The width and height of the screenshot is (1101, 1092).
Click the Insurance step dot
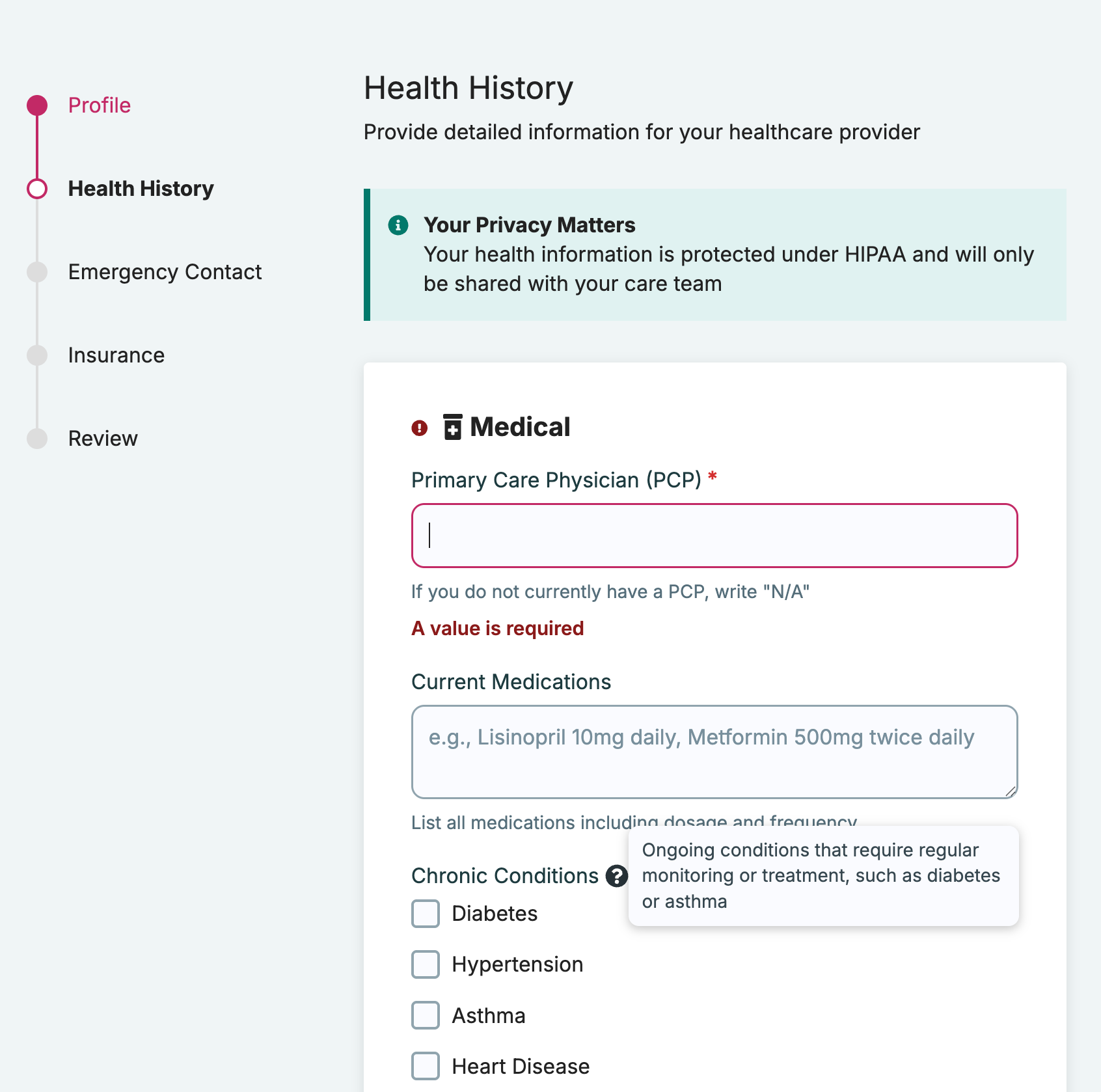(37, 355)
